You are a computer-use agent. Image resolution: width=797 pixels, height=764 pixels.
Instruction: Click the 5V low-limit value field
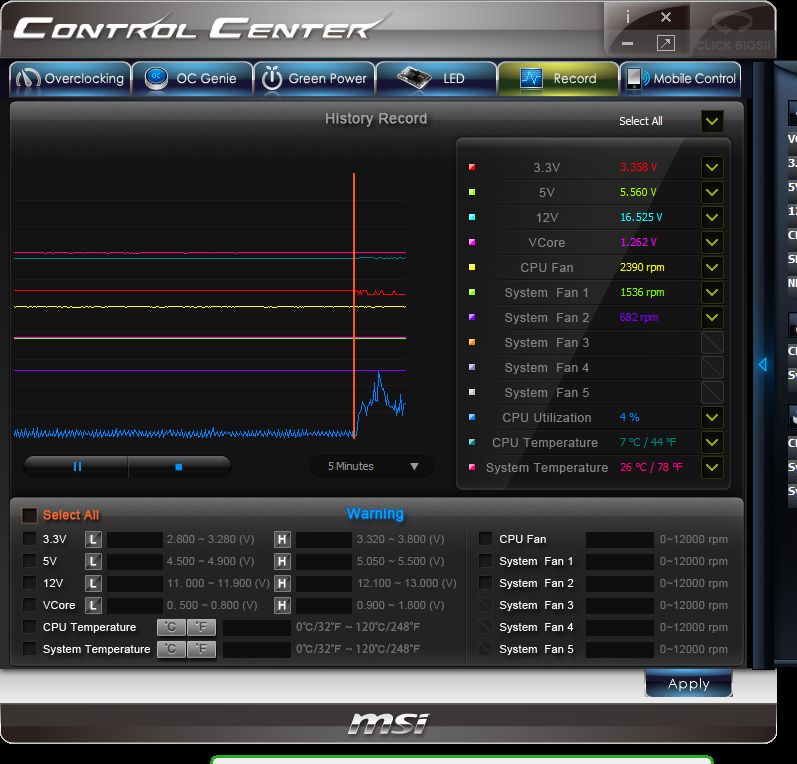click(x=134, y=561)
